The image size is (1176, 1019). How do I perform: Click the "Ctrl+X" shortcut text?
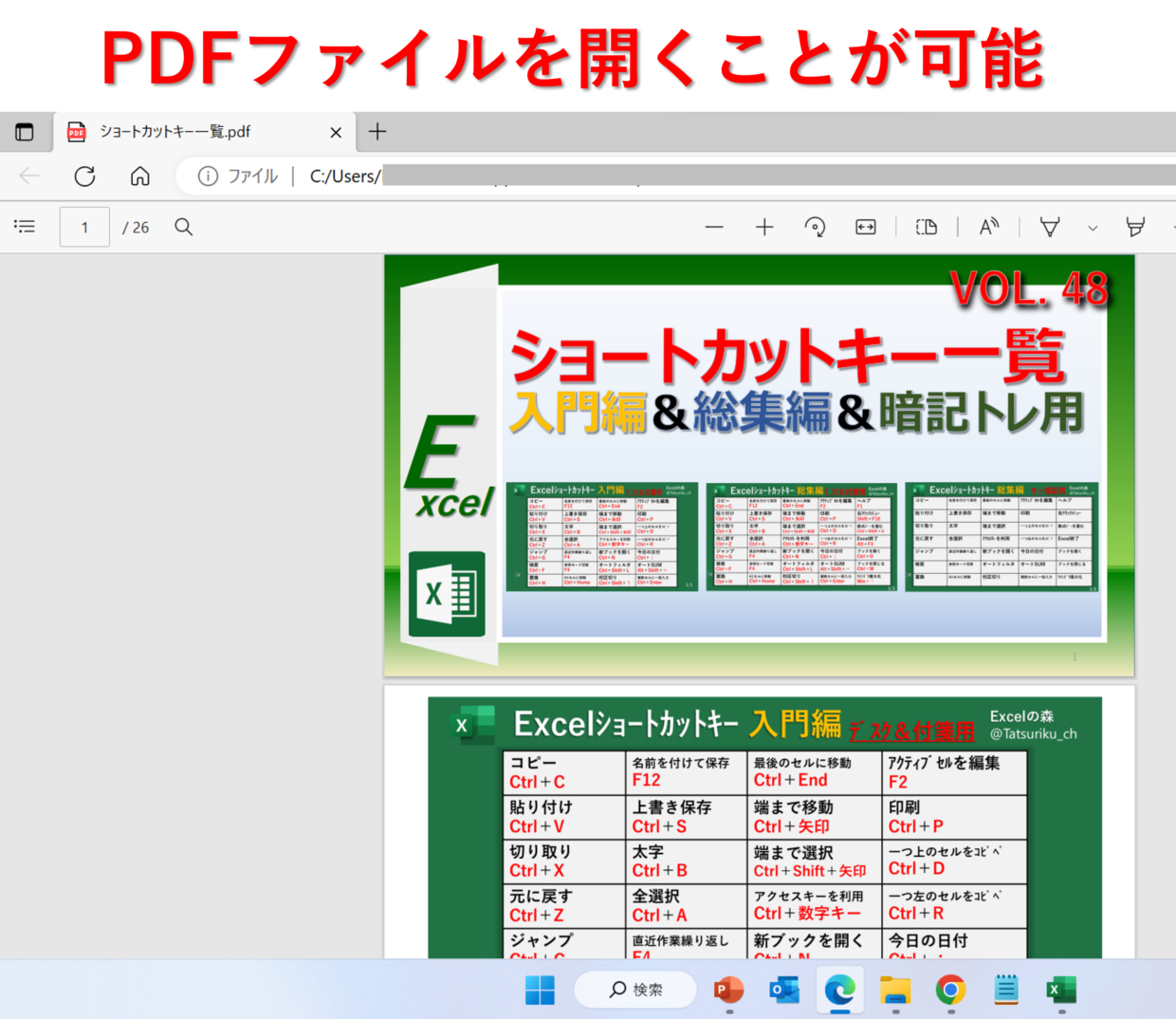tap(537, 870)
